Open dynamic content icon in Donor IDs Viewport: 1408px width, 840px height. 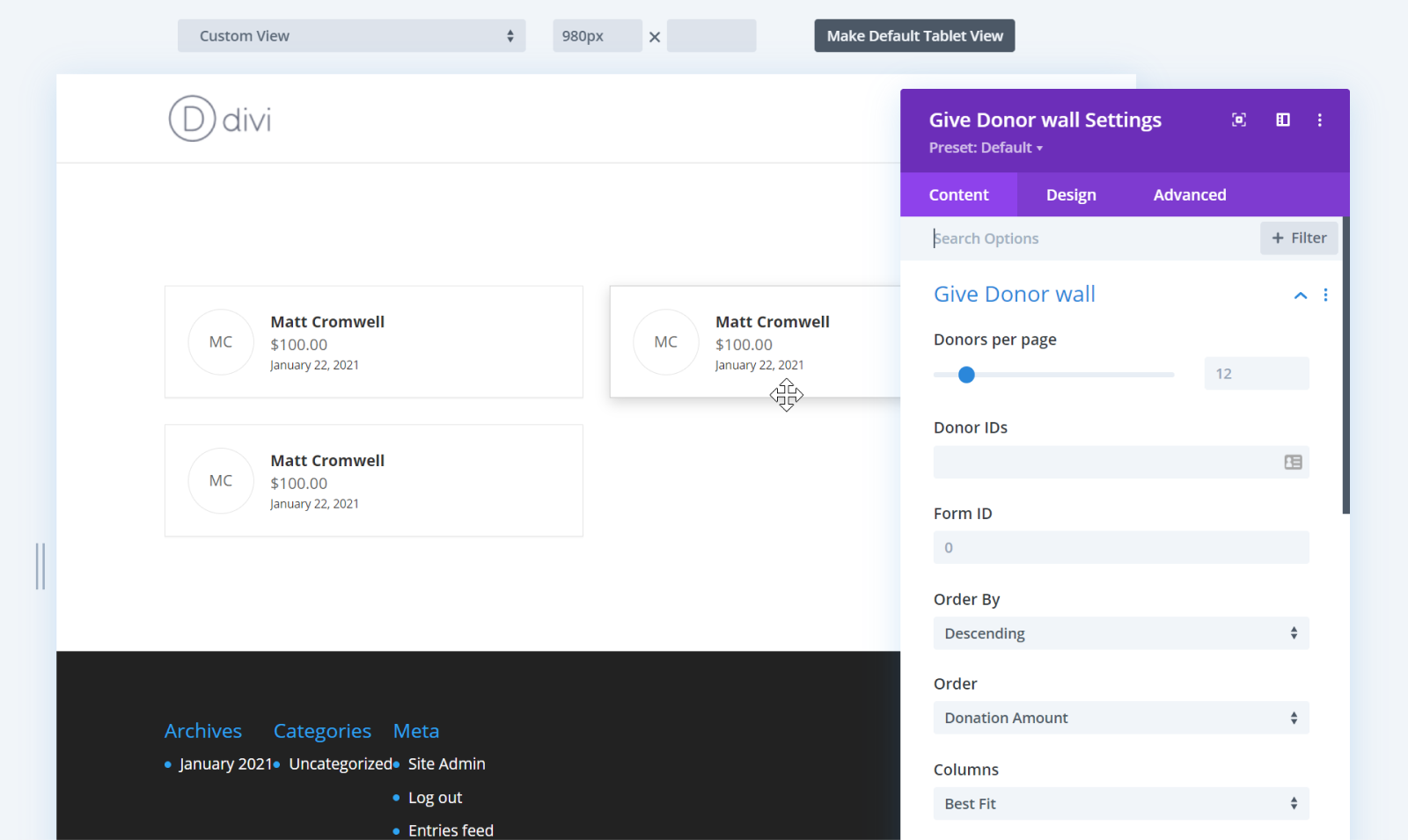pyautogui.click(x=1293, y=463)
